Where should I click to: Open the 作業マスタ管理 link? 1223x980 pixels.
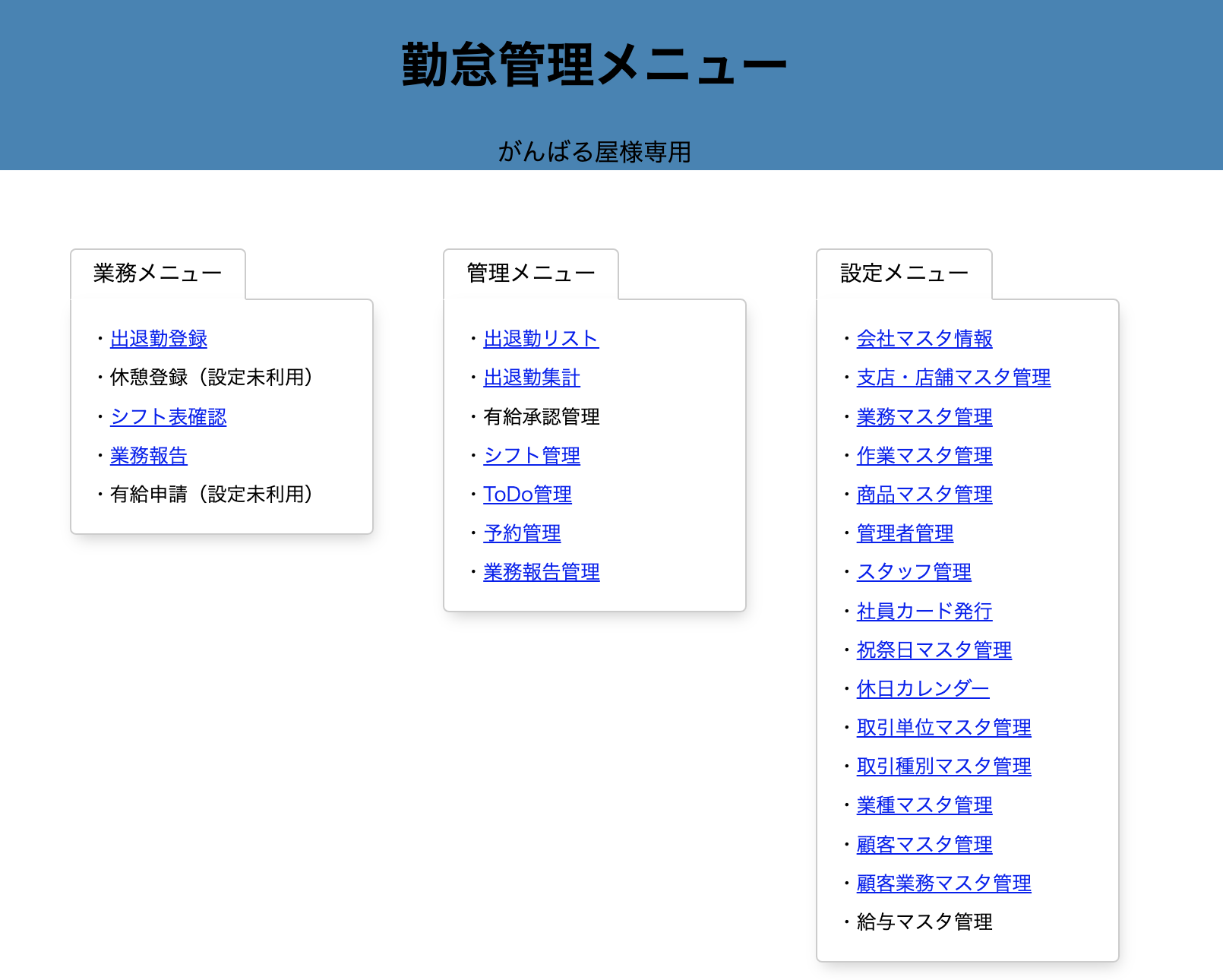[924, 456]
